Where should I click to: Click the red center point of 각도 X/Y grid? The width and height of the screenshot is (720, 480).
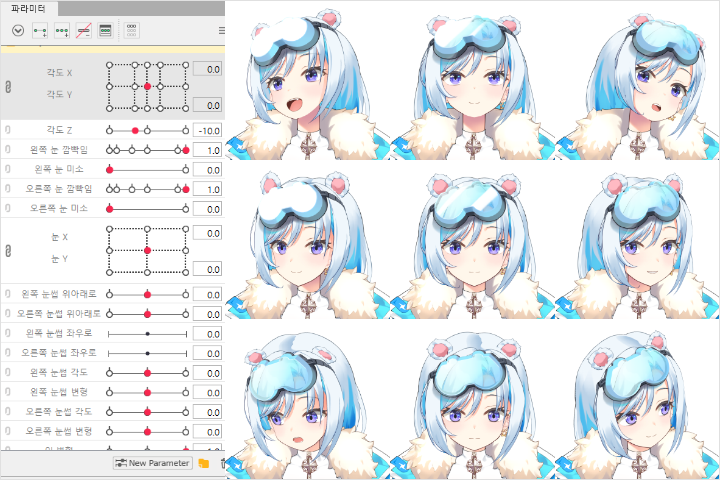147,86
